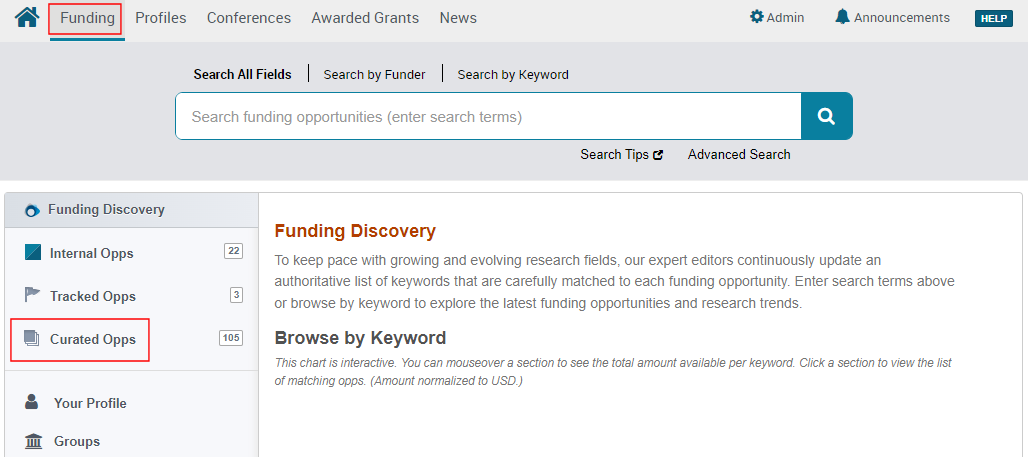The height and width of the screenshot is (457, 1028).
Task: Focus the funding opportunities search field
Action: point(488,116)
